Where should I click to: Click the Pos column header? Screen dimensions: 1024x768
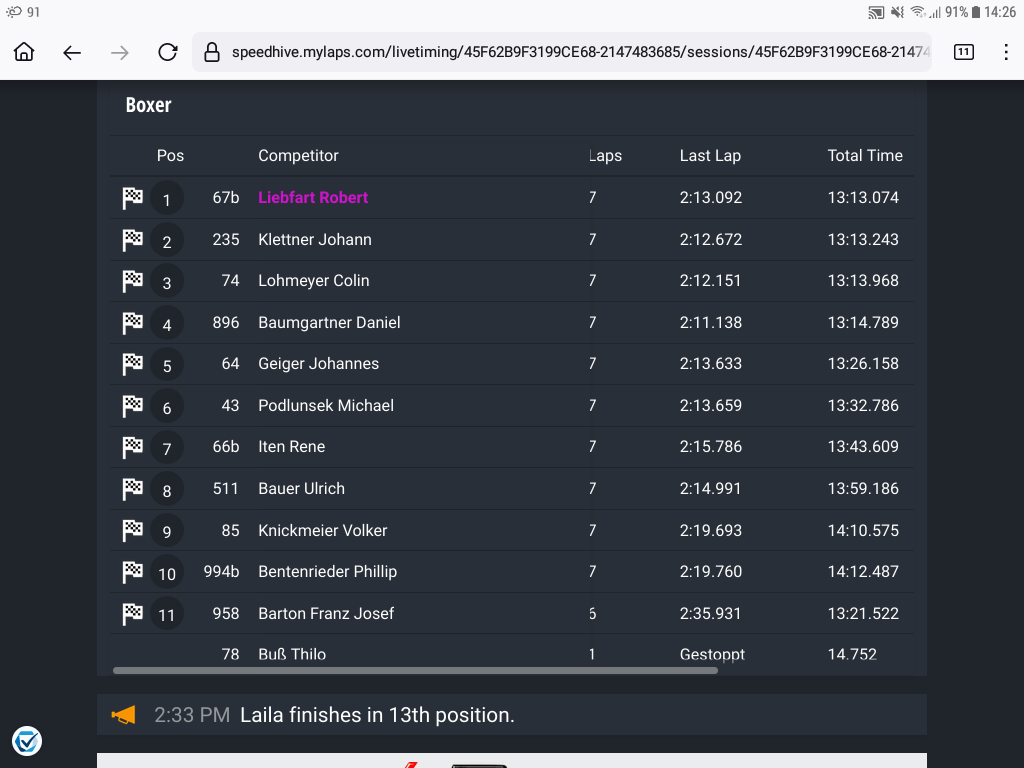tap(170, 156)
